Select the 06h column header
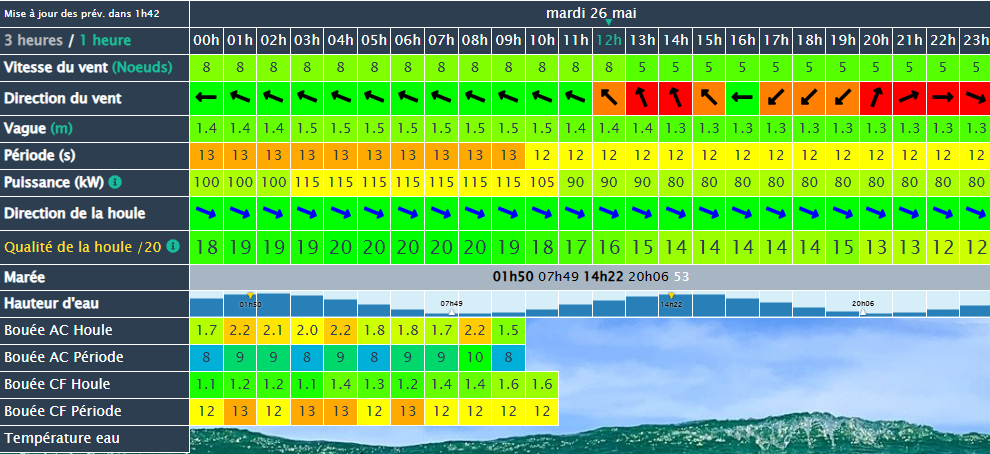 [x=408, y=41]
